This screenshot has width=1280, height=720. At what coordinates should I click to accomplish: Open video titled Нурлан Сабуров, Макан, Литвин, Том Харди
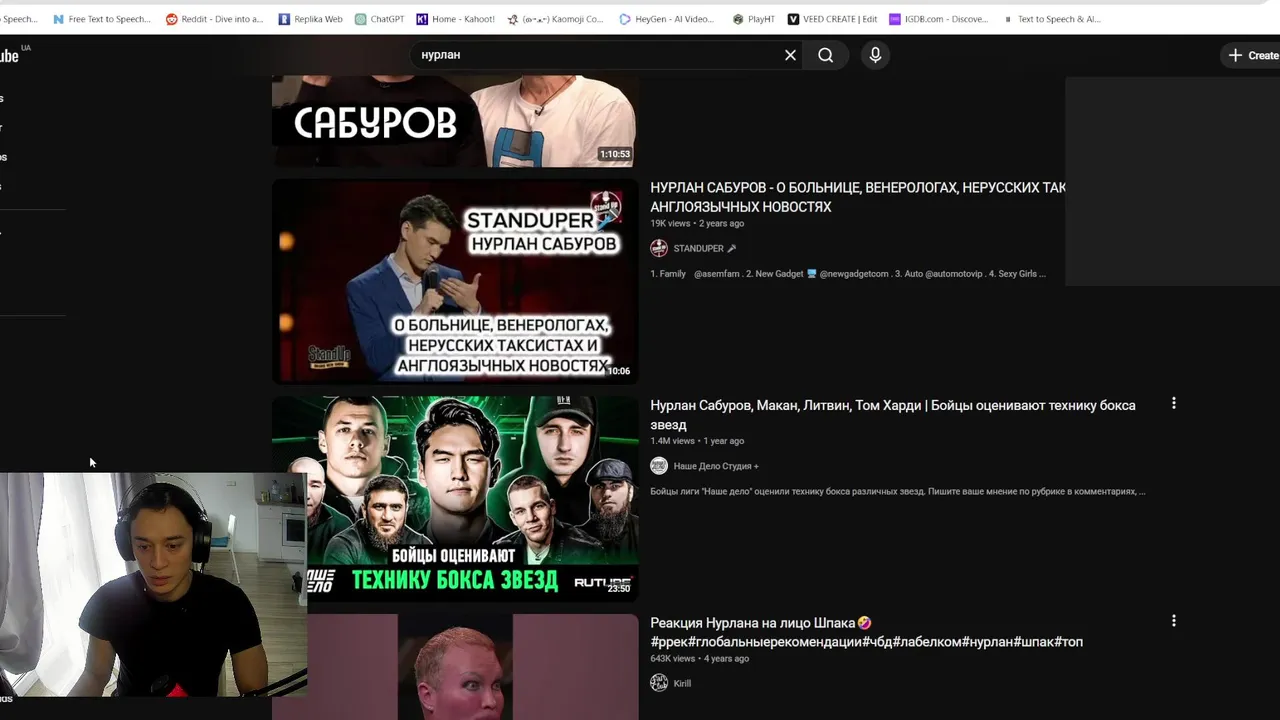pos(893,415)
